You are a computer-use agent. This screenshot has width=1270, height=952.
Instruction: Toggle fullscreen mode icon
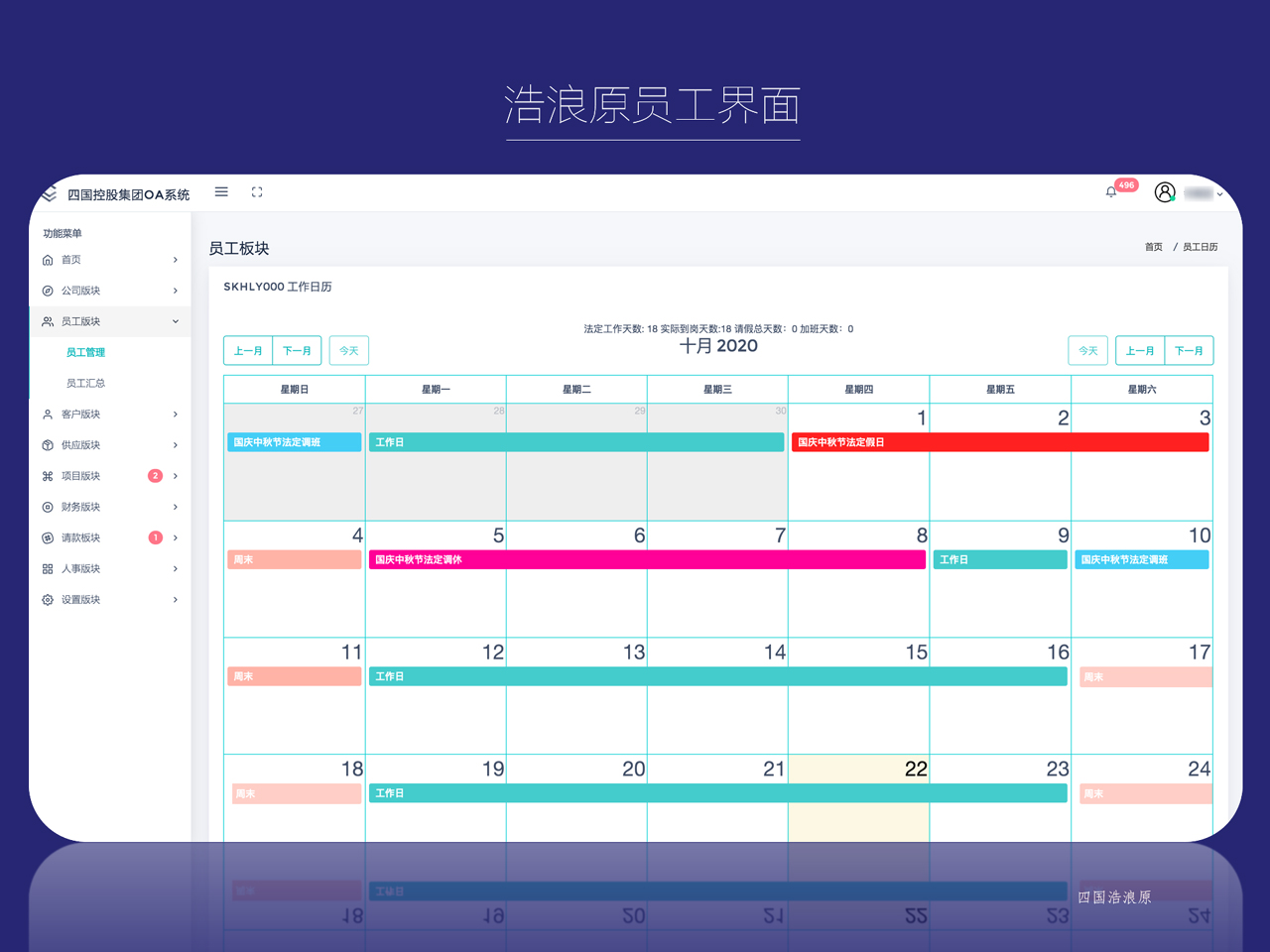(257, 192)
